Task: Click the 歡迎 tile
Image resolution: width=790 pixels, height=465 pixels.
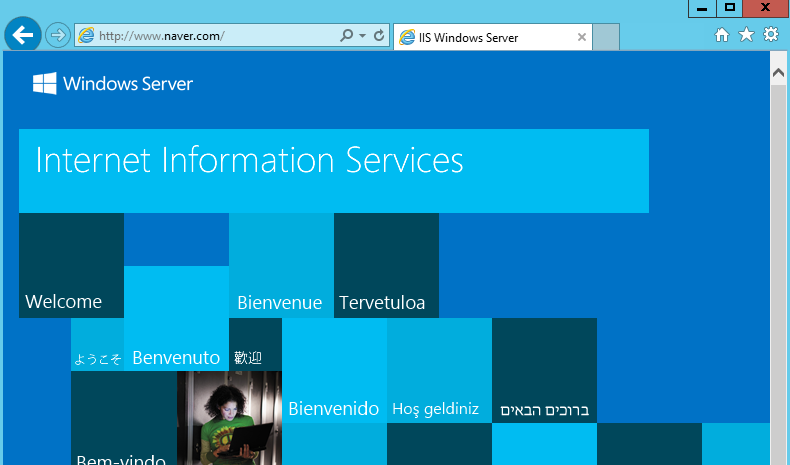Action: pos(255,345)
